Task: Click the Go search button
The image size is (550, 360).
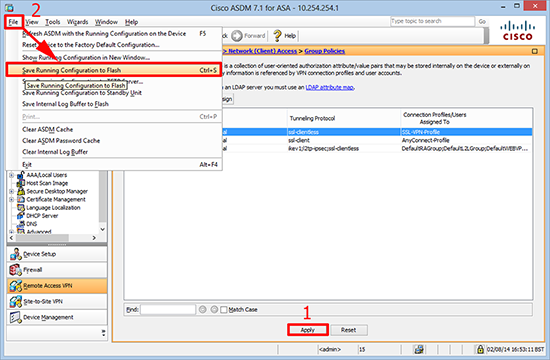Action: coord(482,21)
